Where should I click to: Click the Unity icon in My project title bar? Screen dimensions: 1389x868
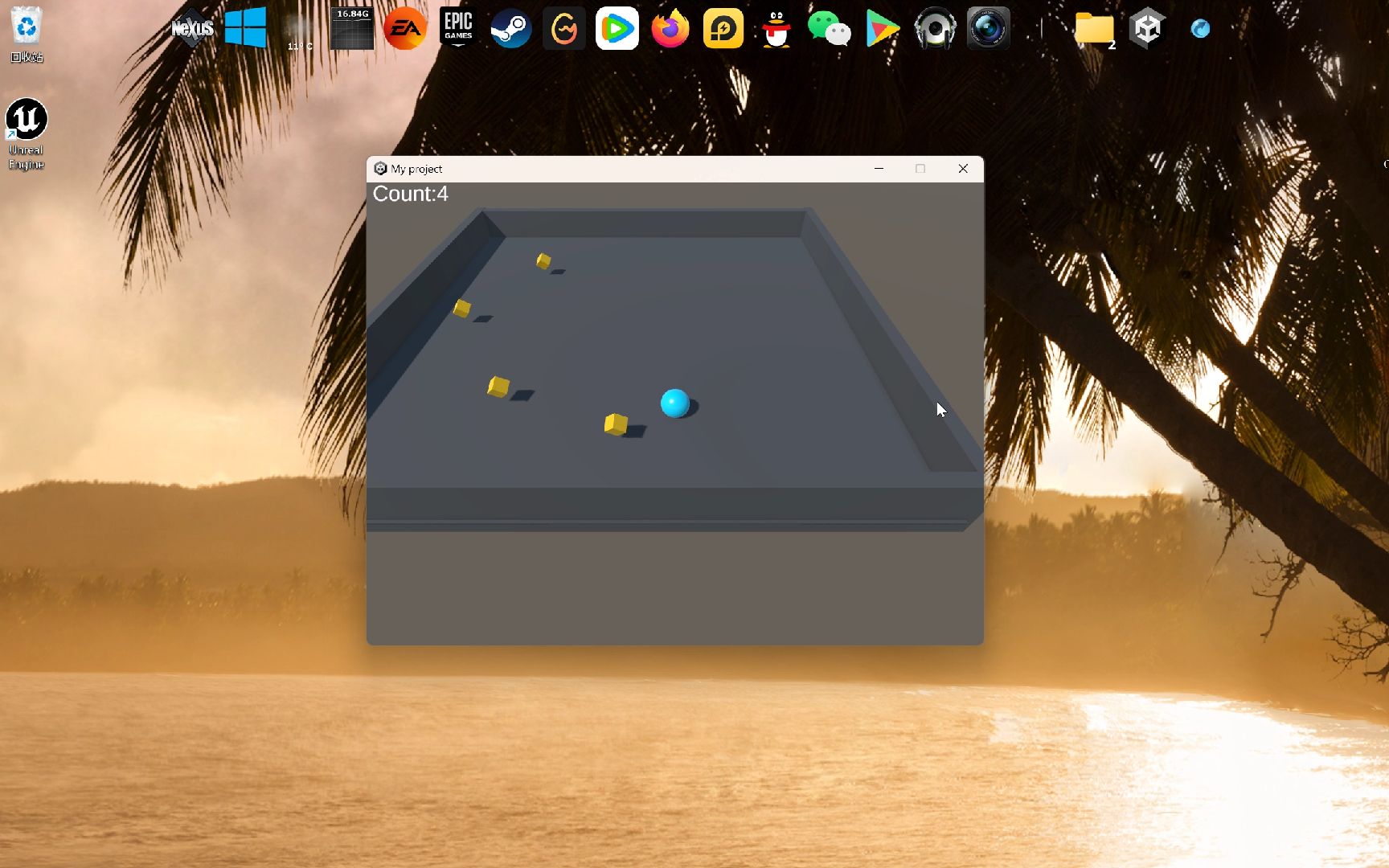coord(380,169)
